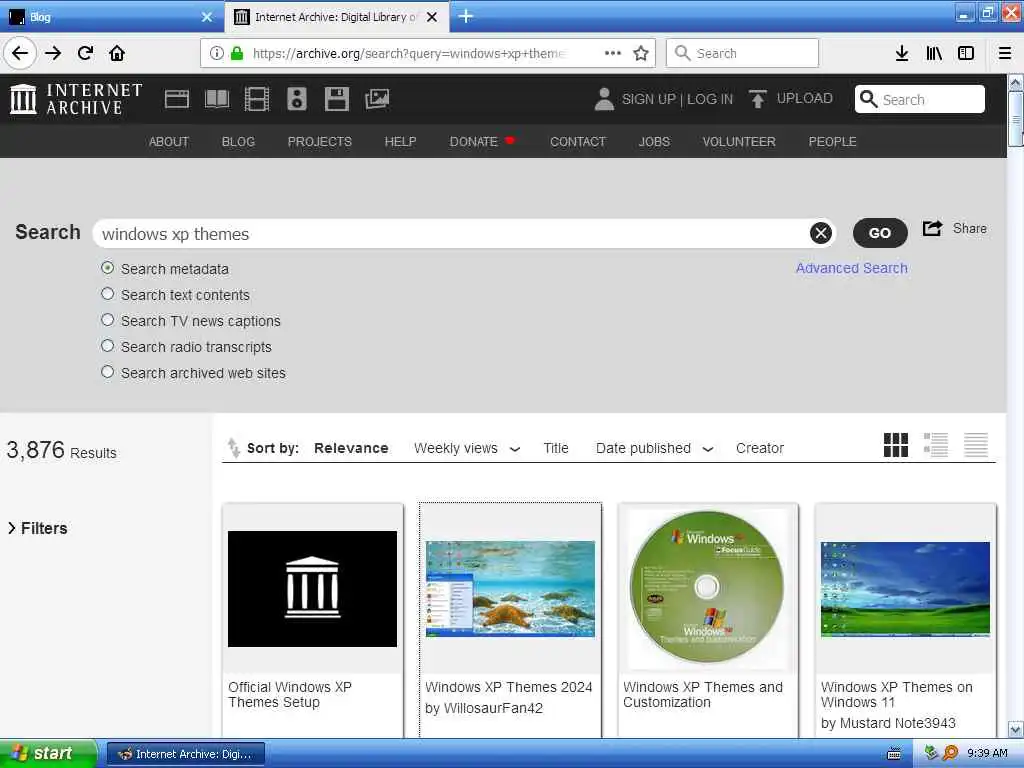Open the Texts book icon
Image resolution: width=1024 pixels, height=768 pixels.
coord(217,99)
